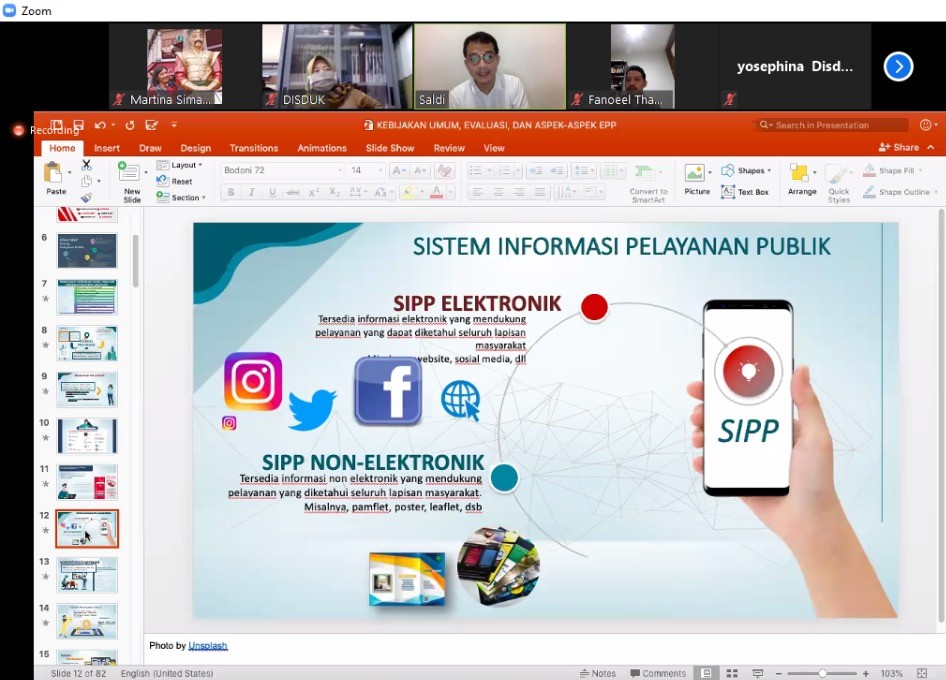
Task: Click Search in Presentation field
Action: coord(831,125)
